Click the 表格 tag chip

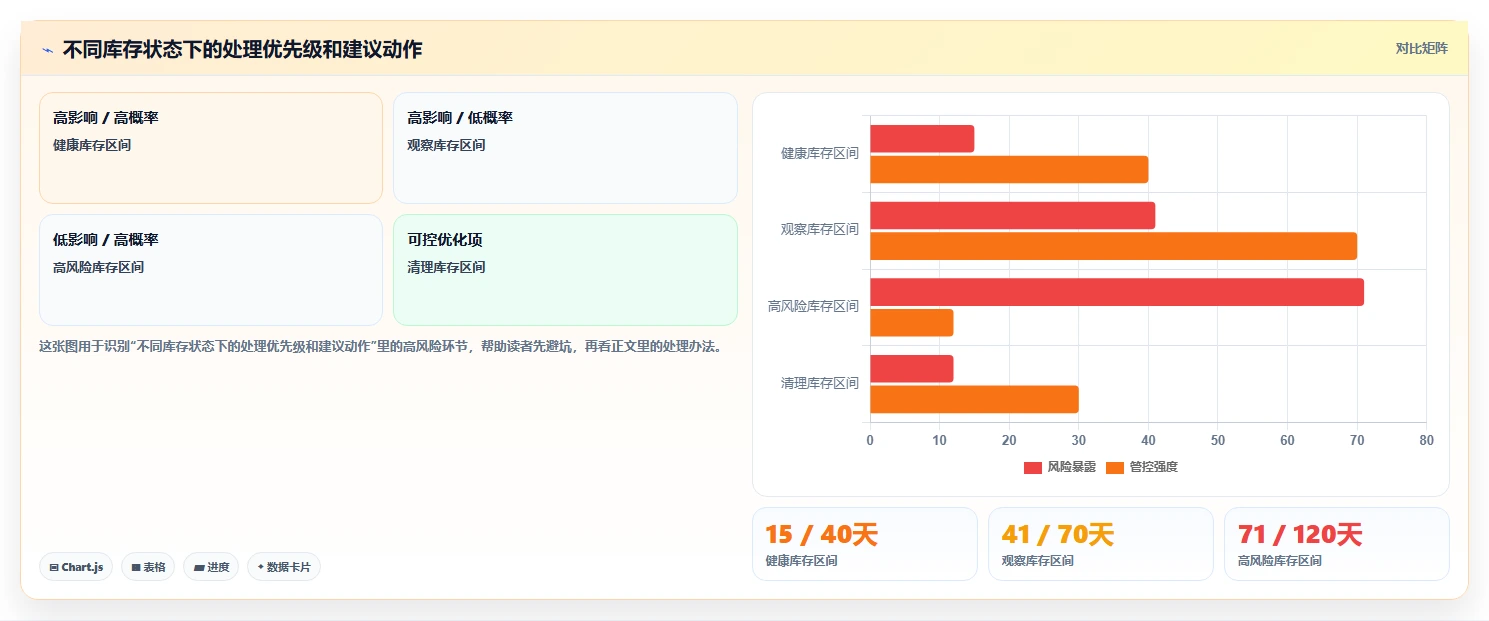(x=148, y=567)
